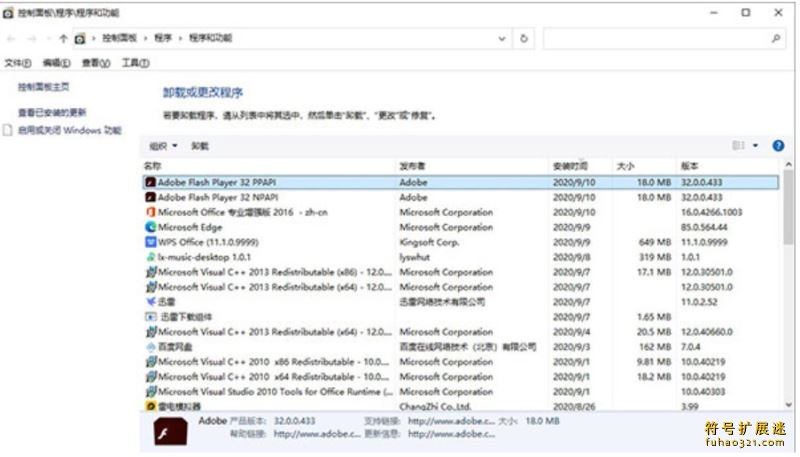Click the large Flash icon in details pane

pyautogui.click(x=170, y=431)
